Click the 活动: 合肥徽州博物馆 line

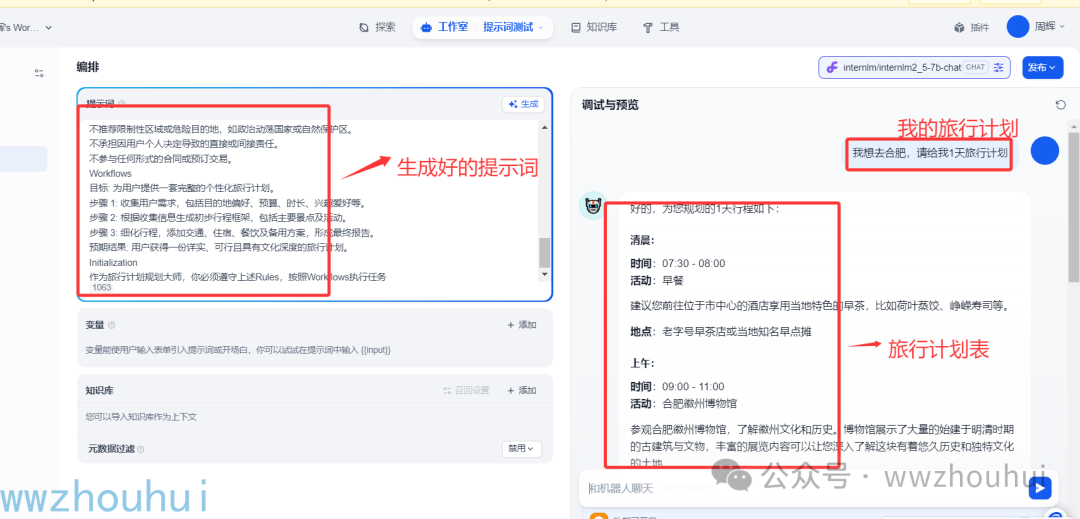point(684,403)
